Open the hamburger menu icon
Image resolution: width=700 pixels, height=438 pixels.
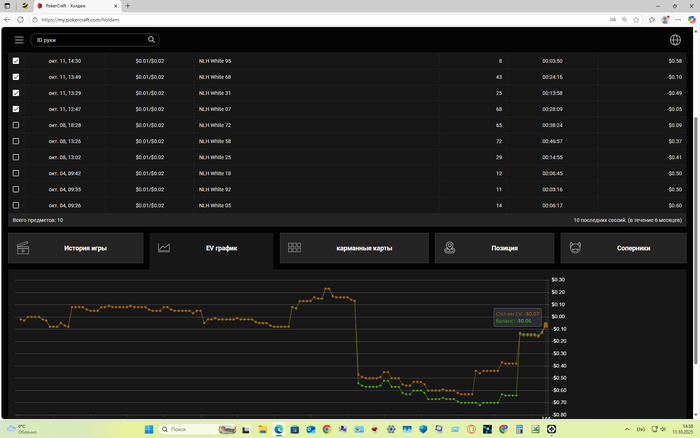point(19,40)
